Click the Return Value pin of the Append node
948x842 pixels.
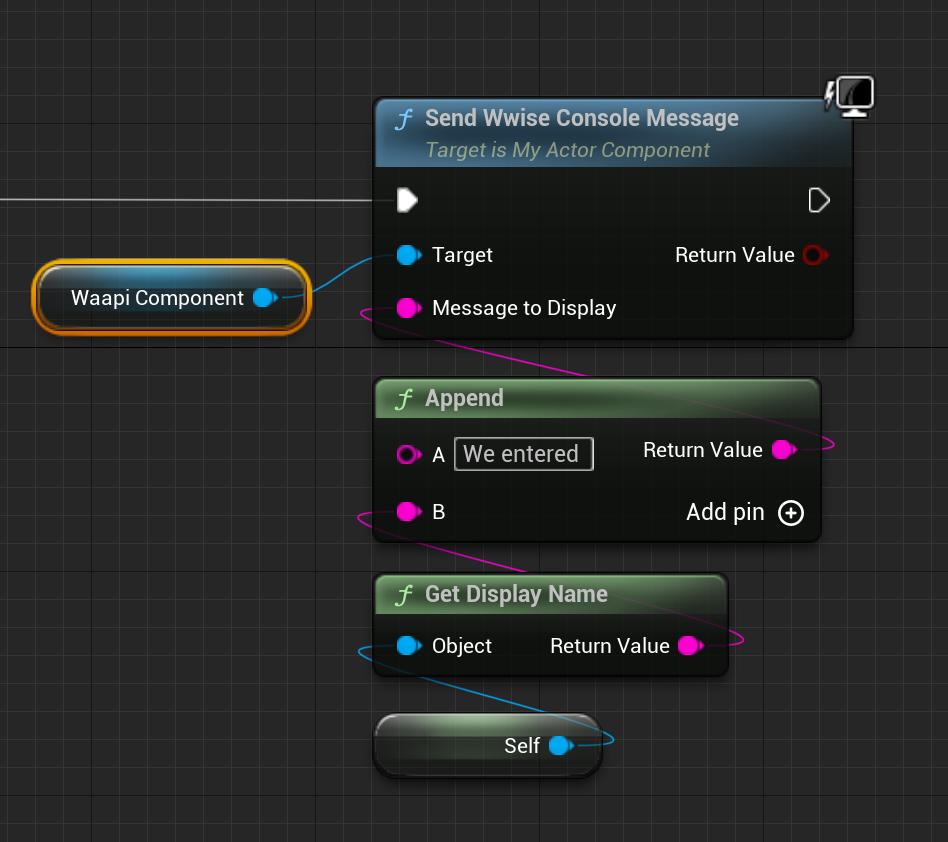pyautogui.click(x=783, y=450)
